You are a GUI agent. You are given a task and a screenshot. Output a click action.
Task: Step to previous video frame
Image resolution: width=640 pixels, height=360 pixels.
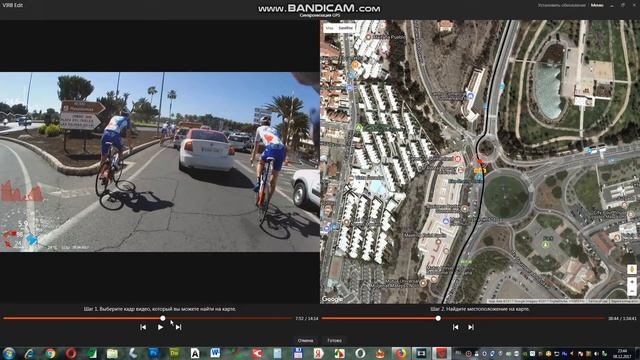pos(143,327)
